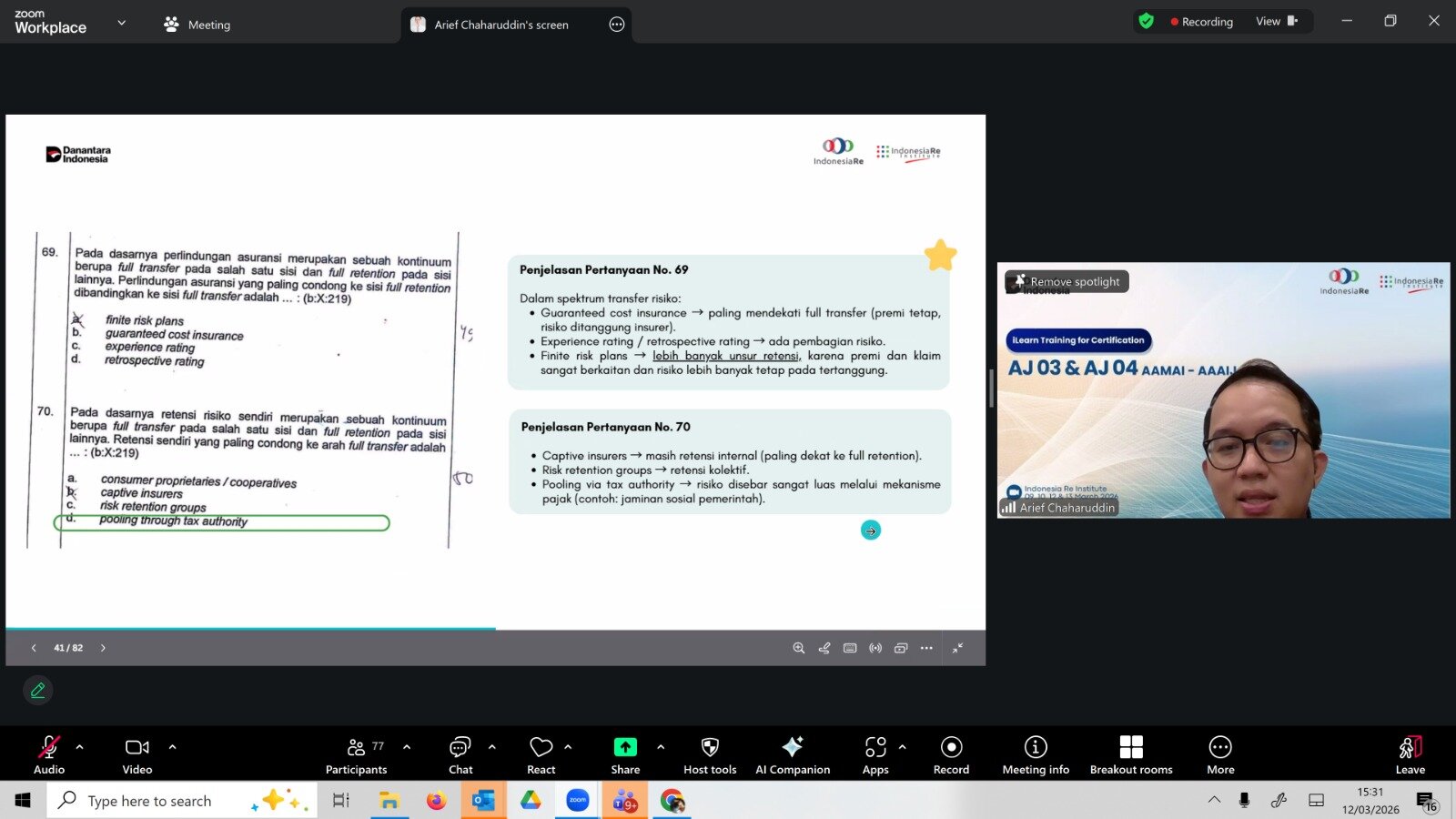The width and height of the screenshot is (1456, 819).
Task: Open the View menu
Action: pos(1276,22)
